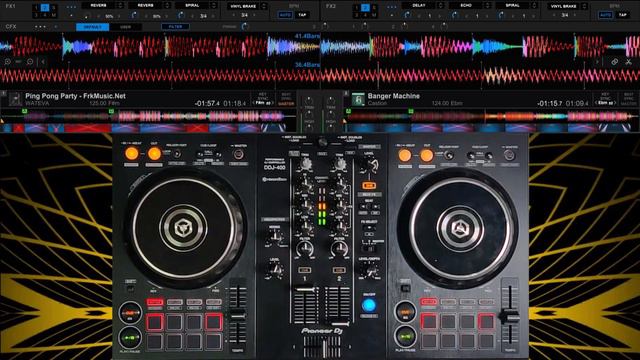Open the FX2 ECHO effect dropdown

click(487, 6)
